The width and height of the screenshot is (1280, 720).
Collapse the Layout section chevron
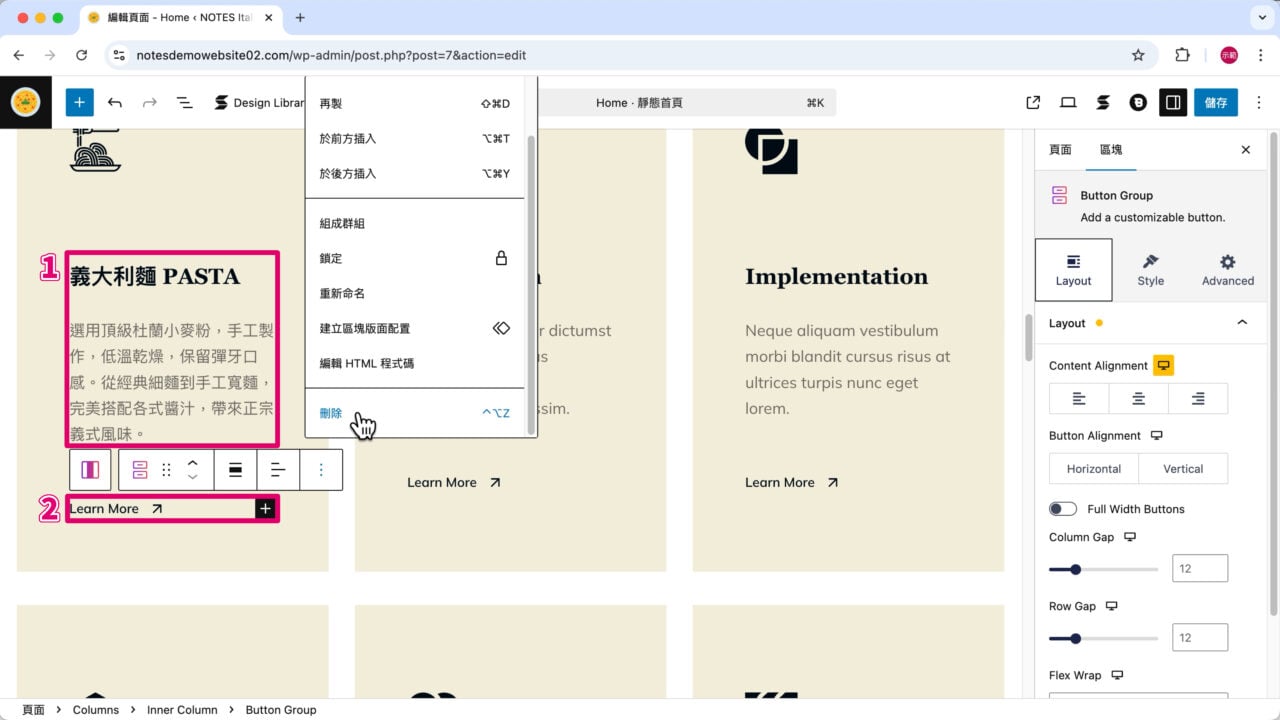click(x=1242, y=322)
